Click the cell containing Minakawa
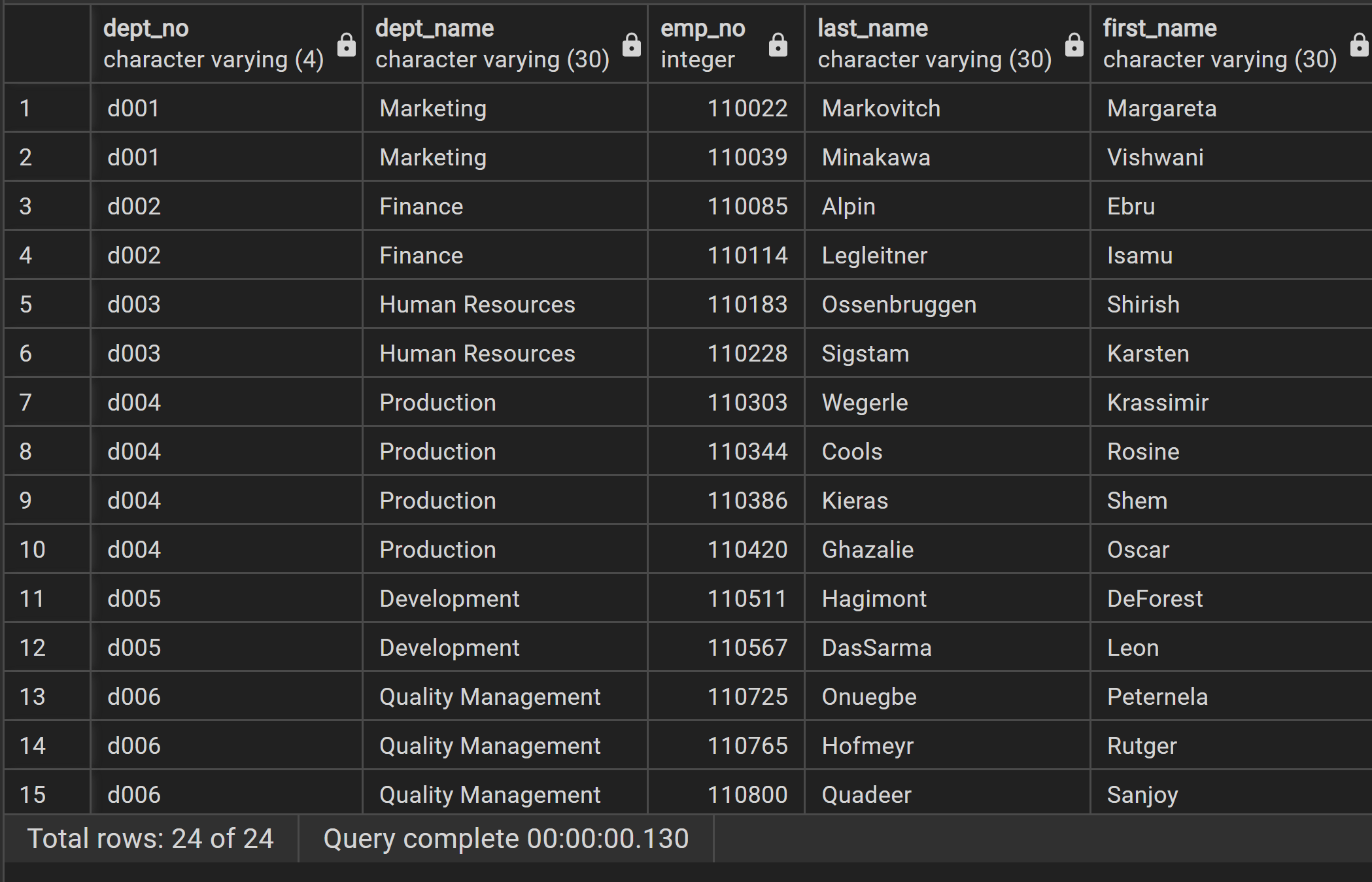This screenshot has width=1372, height=882. coord(948,157)
